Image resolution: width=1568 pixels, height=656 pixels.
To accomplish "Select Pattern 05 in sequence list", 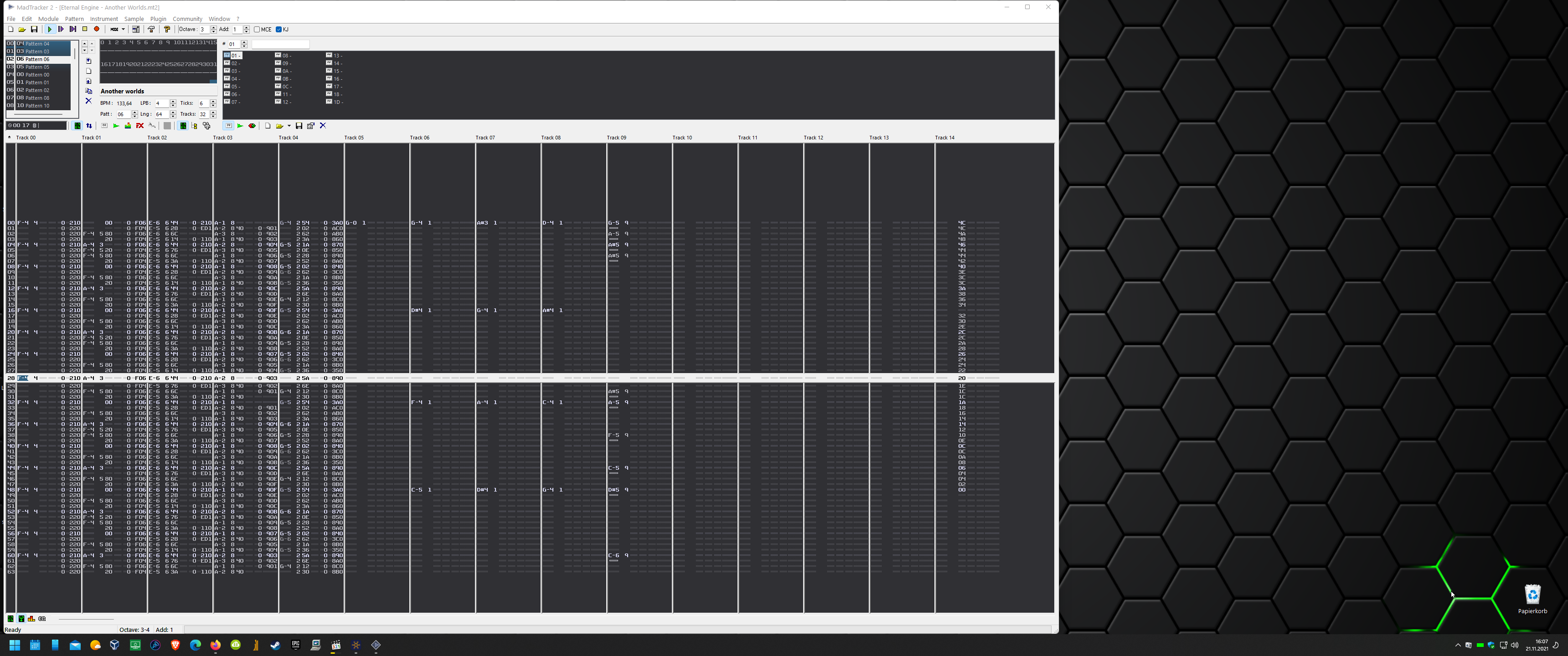I will click(37, 67).
